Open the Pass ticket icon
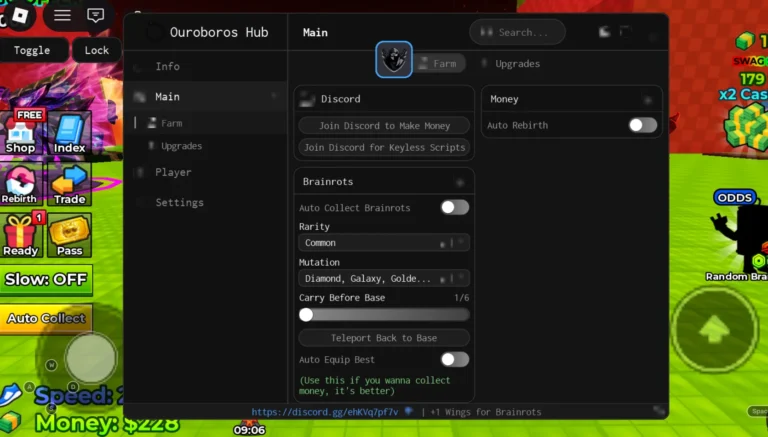Image resolution: width=768 pixels, height=437 pixels. [70, 236]
